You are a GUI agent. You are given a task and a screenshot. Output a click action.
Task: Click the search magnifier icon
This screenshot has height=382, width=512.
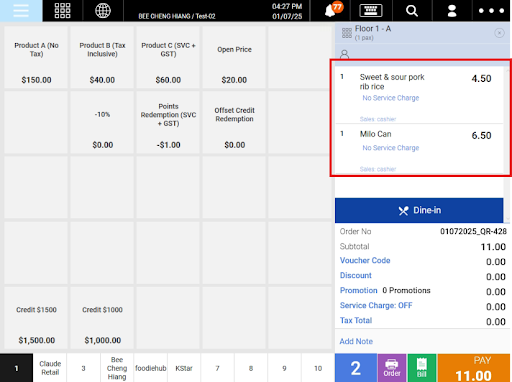pos(412,11)
